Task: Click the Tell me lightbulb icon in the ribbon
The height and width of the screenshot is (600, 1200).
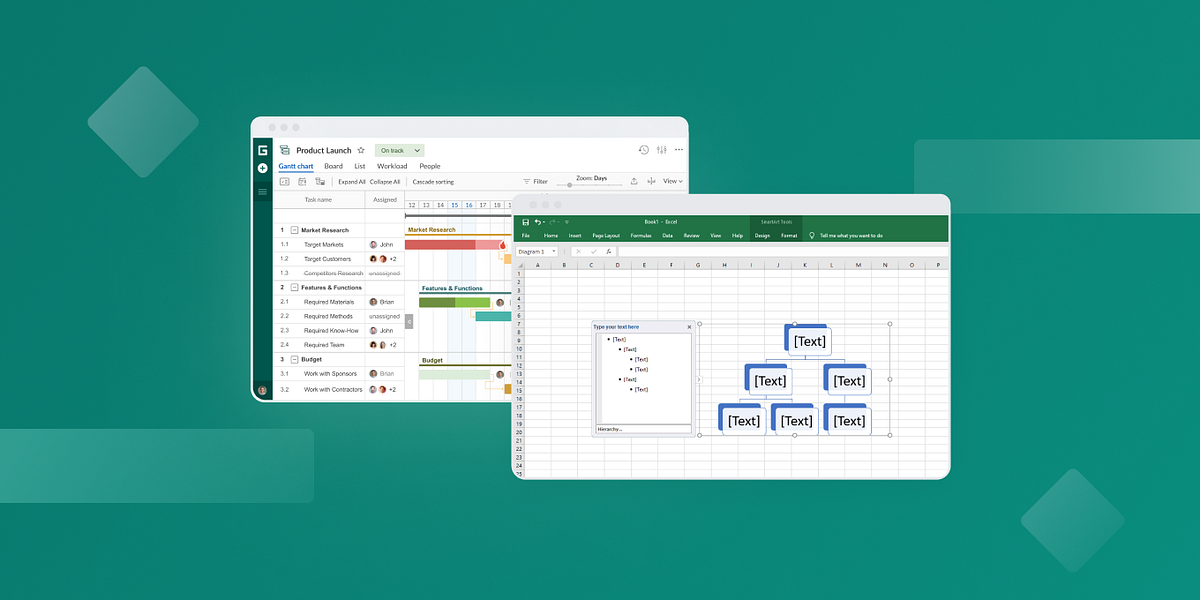Action: click(x=812, y=235)
